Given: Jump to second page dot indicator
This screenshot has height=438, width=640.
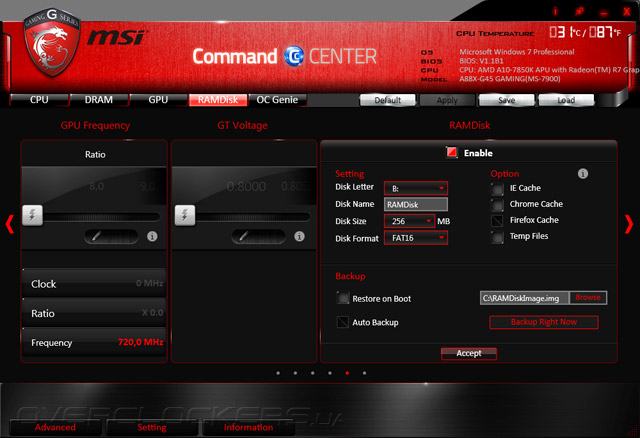Looking at the screenshot, I should [x=295, y=373].
